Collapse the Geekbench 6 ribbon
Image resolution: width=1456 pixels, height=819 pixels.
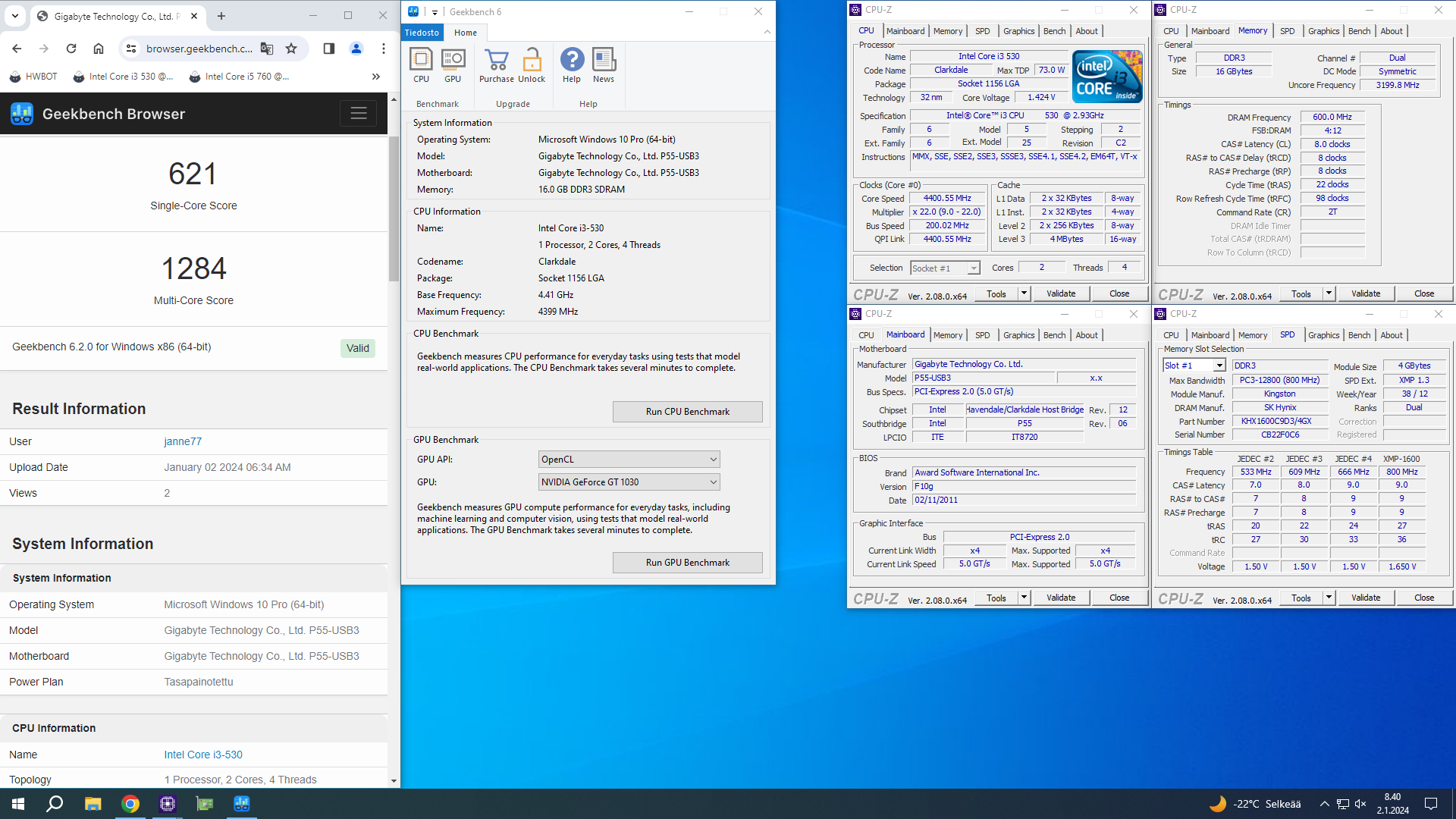[767, 32]
